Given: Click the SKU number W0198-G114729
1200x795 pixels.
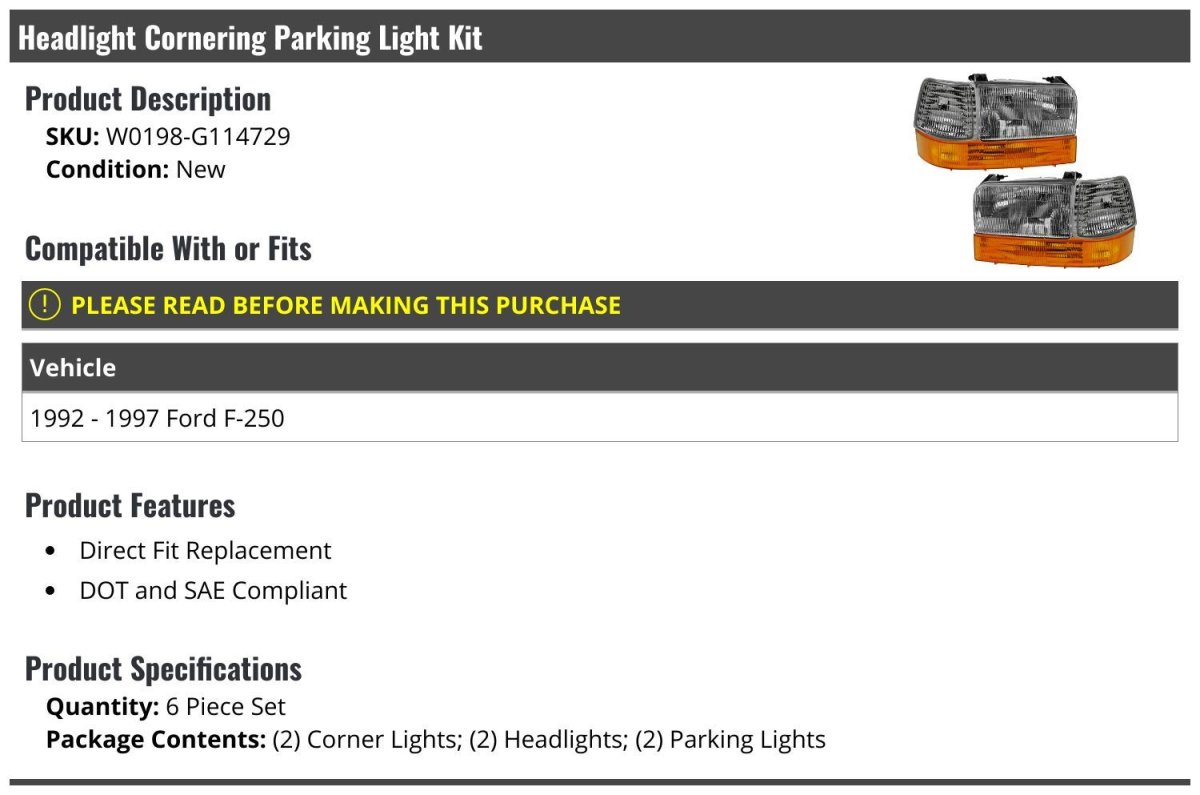Looking at the screenshot, I should click(x=198, y=136).
